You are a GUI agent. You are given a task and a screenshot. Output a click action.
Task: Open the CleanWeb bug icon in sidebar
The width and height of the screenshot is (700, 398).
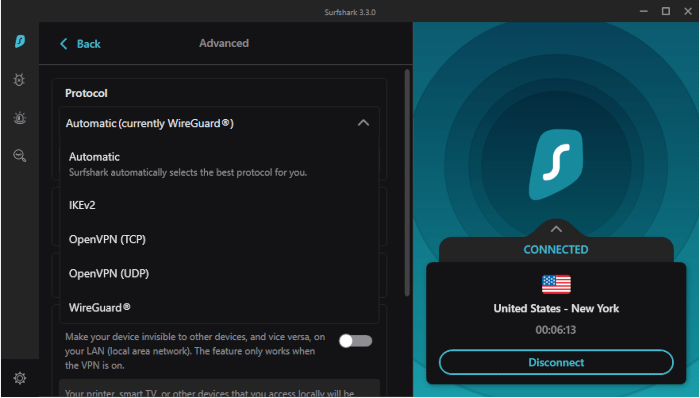(x=19, y=80)
